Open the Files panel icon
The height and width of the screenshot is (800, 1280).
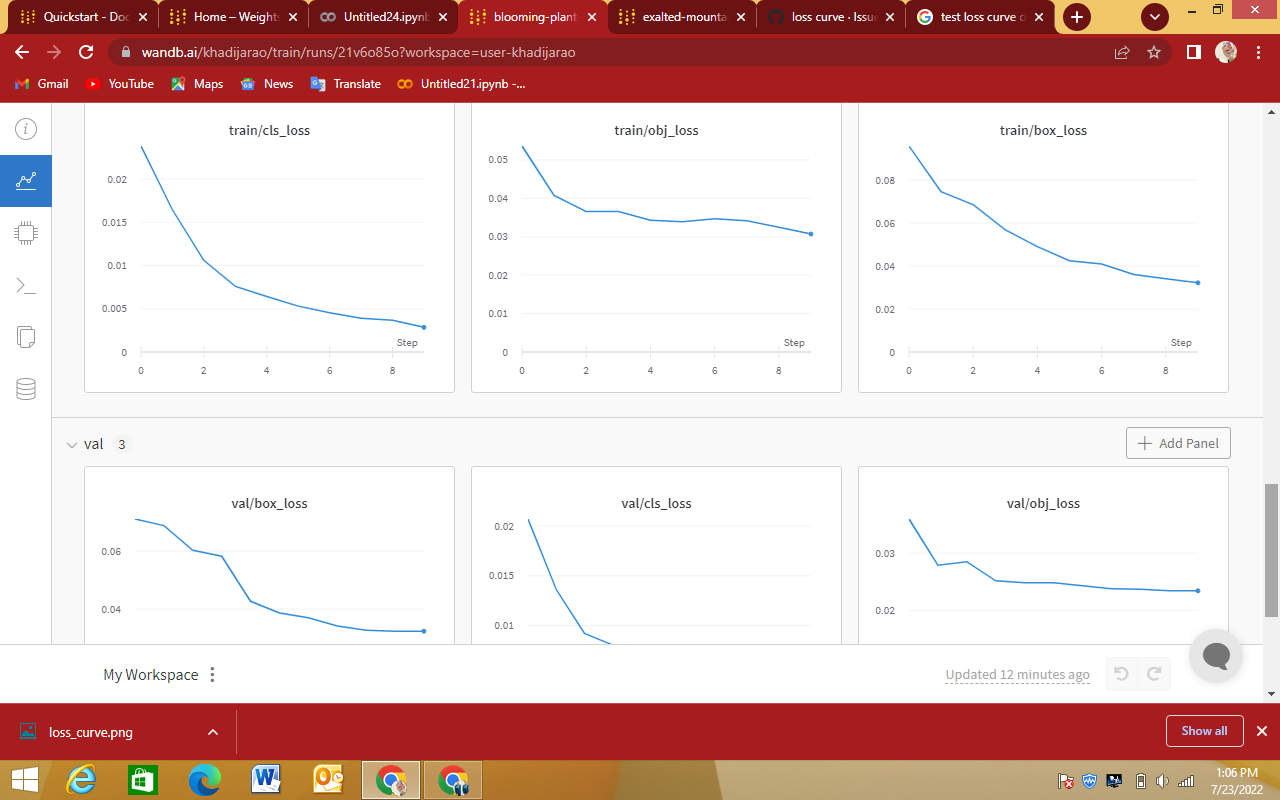point(25,337)
